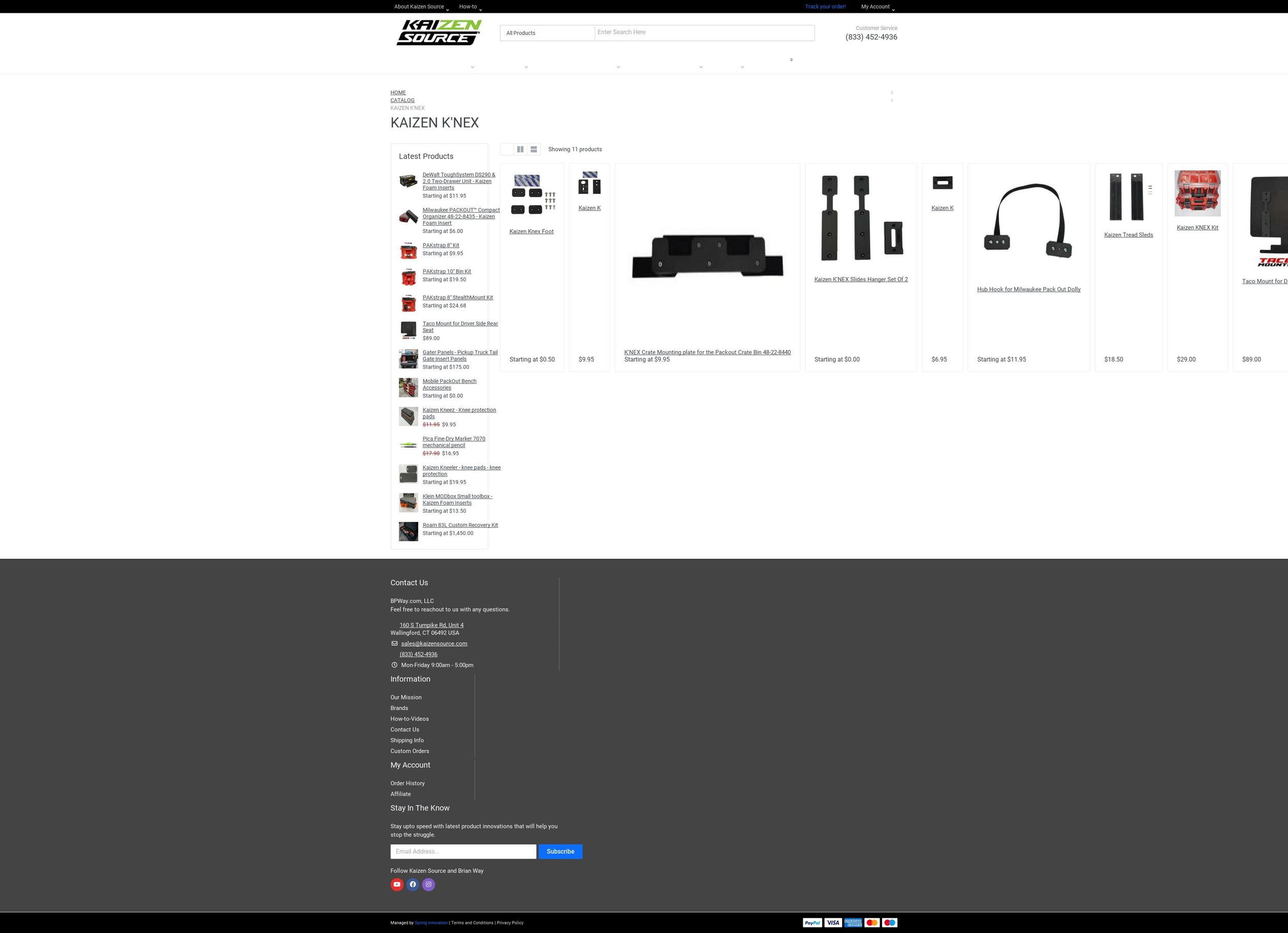Open Shipping Info footer link

click(x=407, y=741)
